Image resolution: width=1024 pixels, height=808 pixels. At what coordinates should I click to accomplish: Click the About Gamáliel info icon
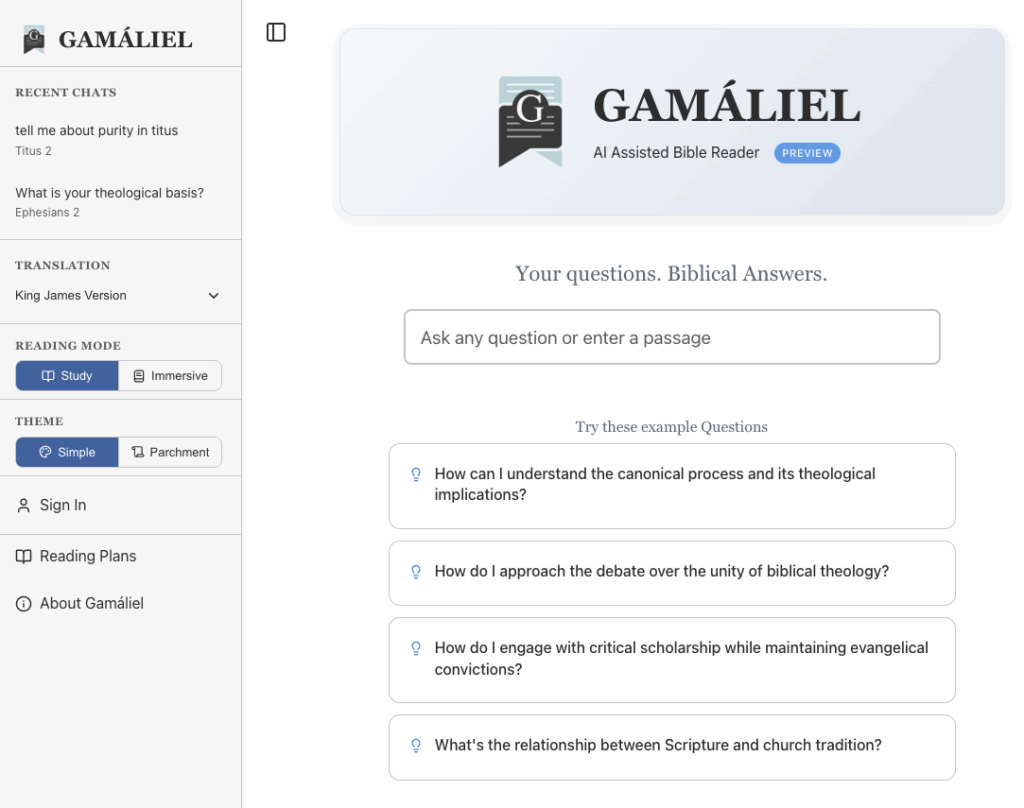(24, 604)
